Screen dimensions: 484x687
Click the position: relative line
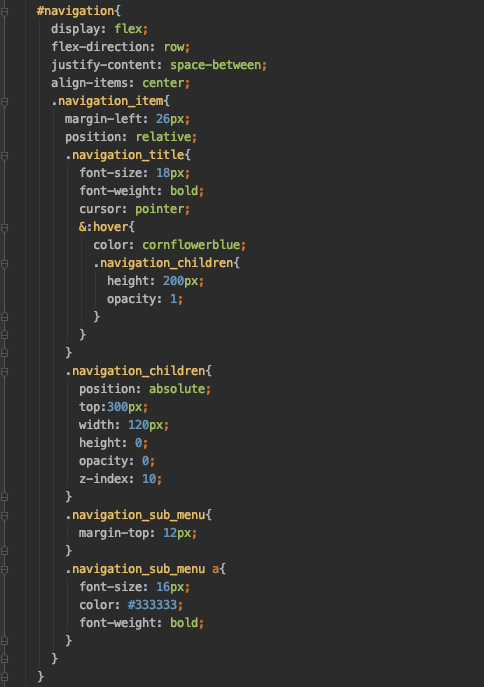tap(131, 137)
